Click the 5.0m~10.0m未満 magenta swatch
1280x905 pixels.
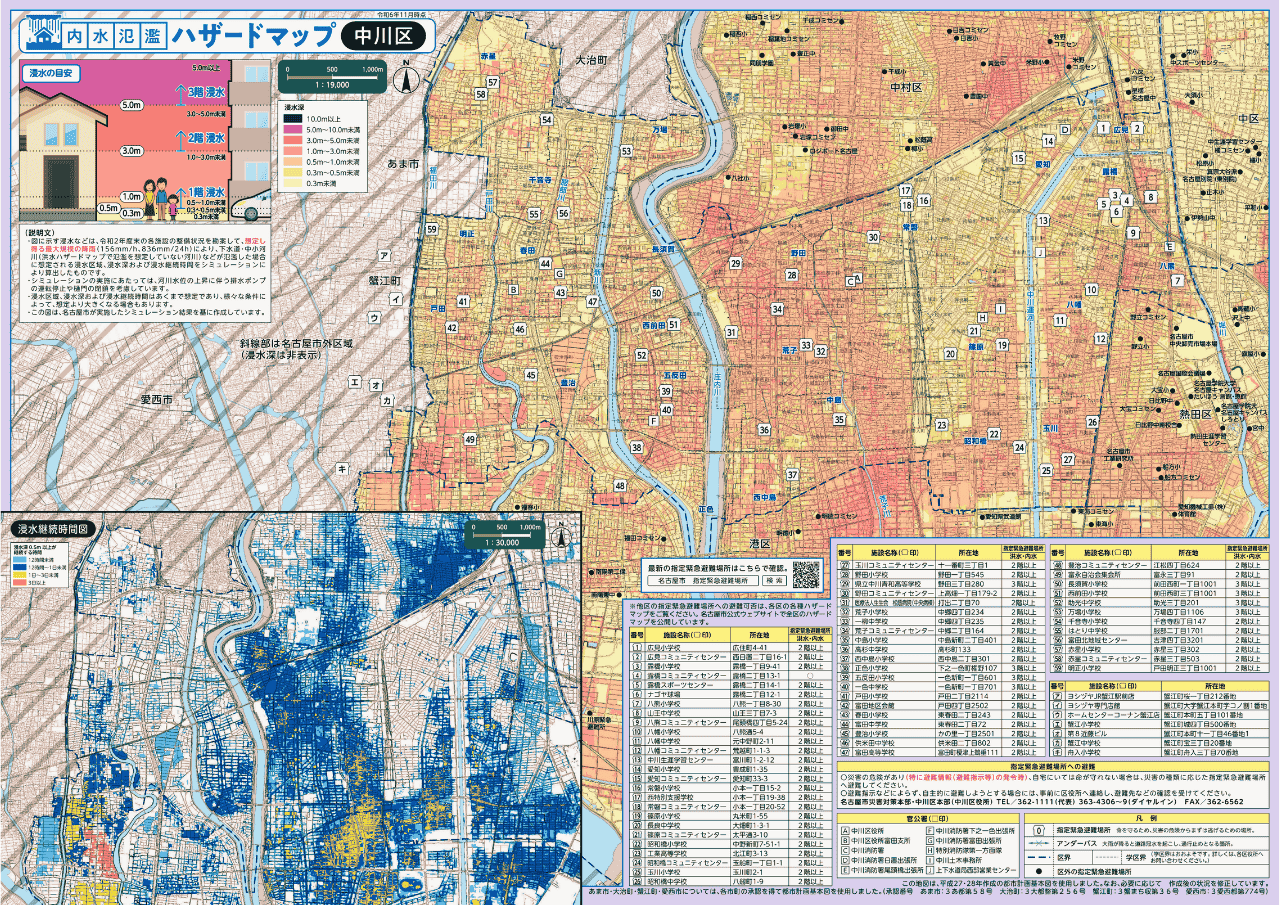294,130
